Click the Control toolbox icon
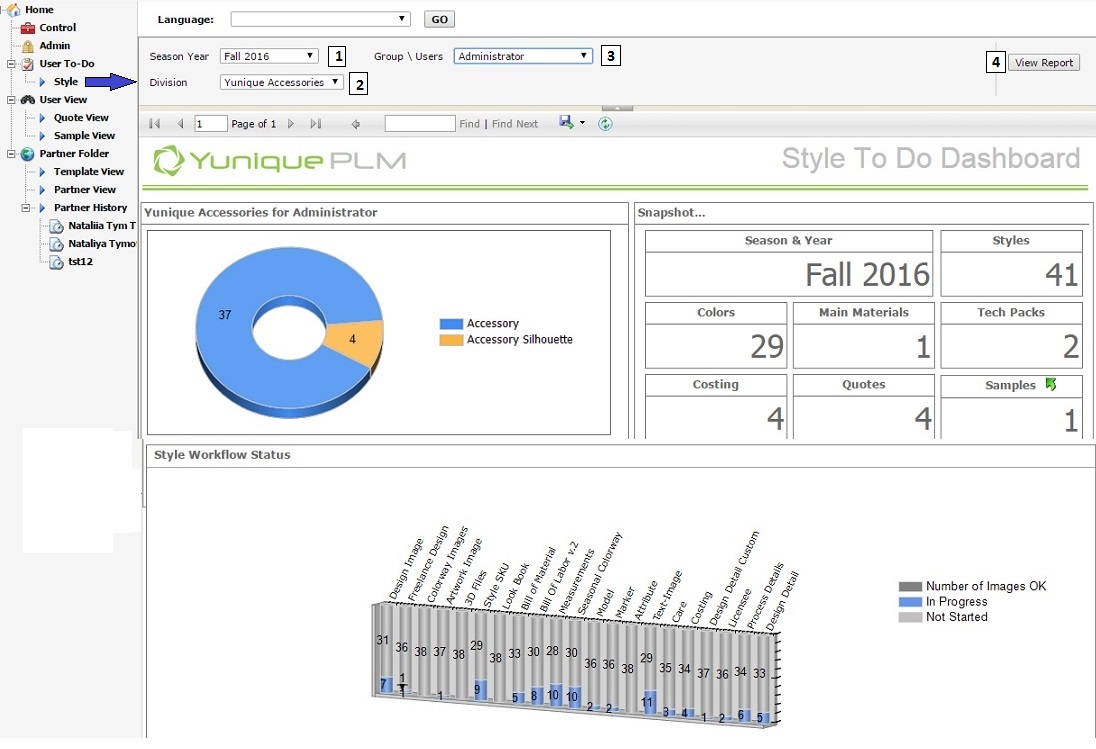The image size is (1096, 749). 27,28
